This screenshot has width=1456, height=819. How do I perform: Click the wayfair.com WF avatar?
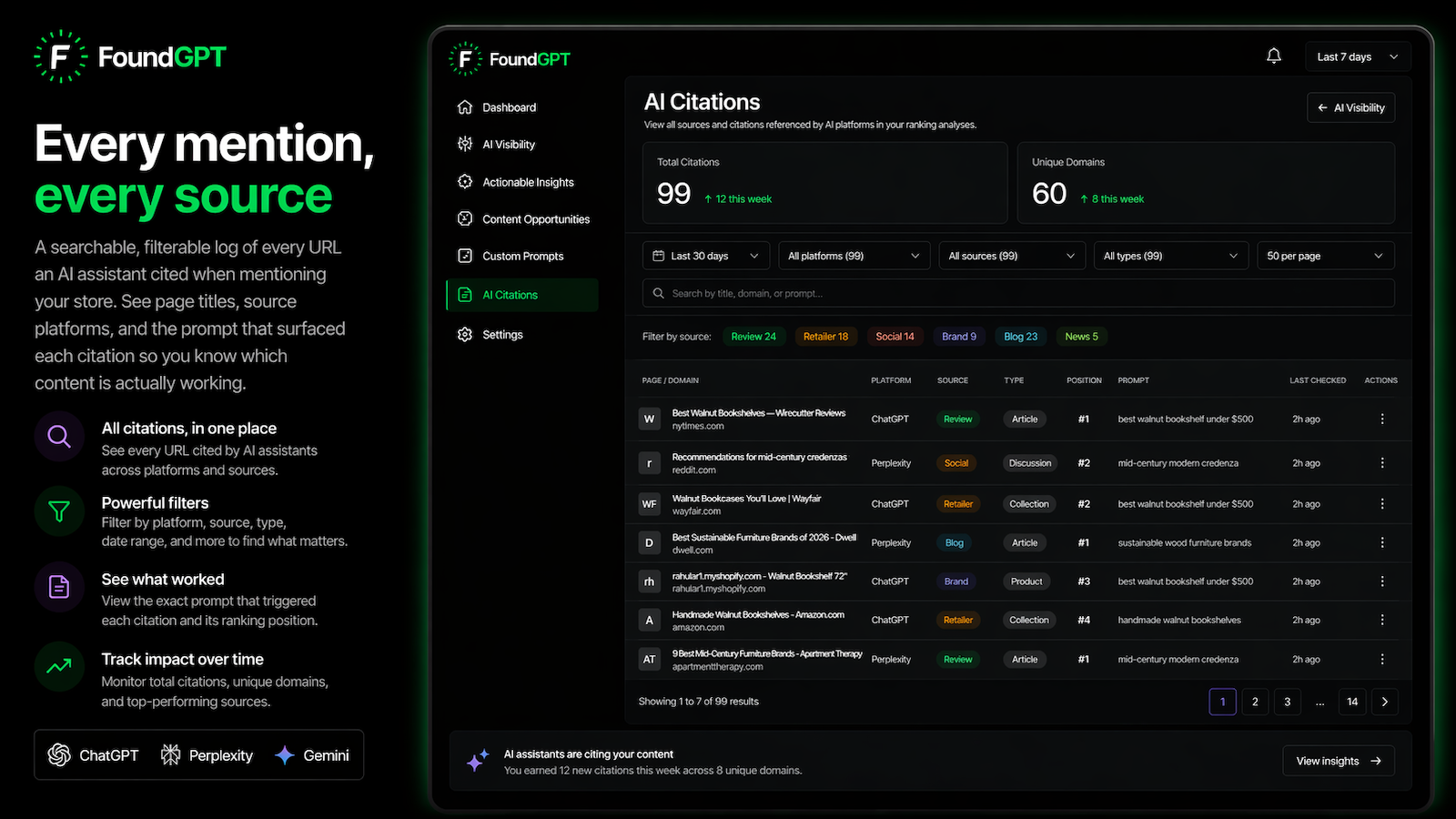[649, 503]
